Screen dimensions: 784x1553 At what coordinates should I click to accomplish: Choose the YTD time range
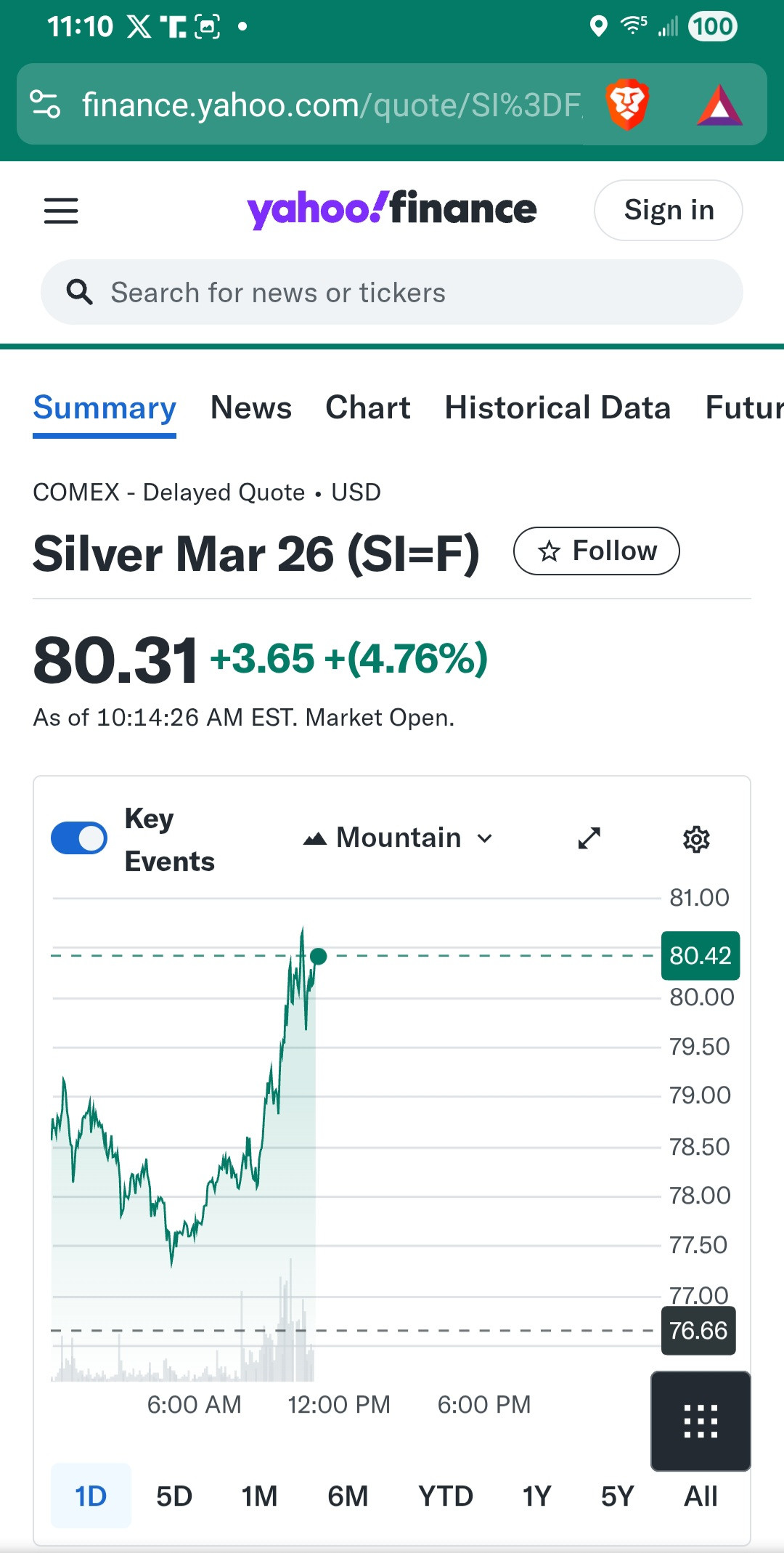445,1496
